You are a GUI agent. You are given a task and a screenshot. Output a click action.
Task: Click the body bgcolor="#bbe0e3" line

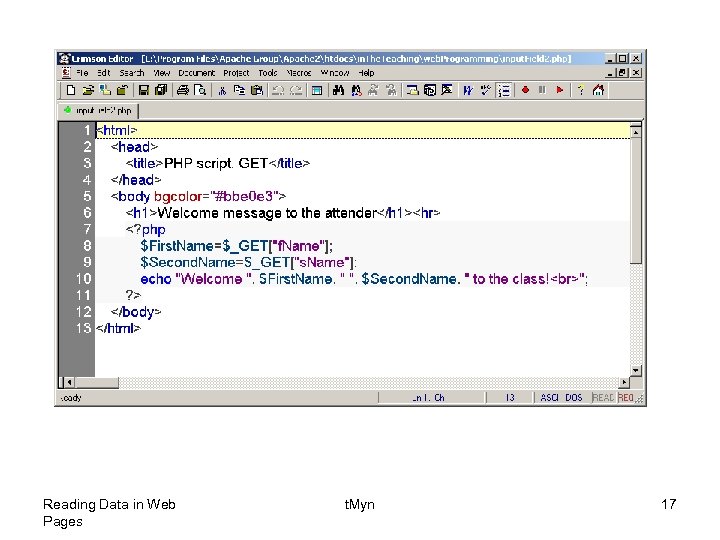(198, 197)
